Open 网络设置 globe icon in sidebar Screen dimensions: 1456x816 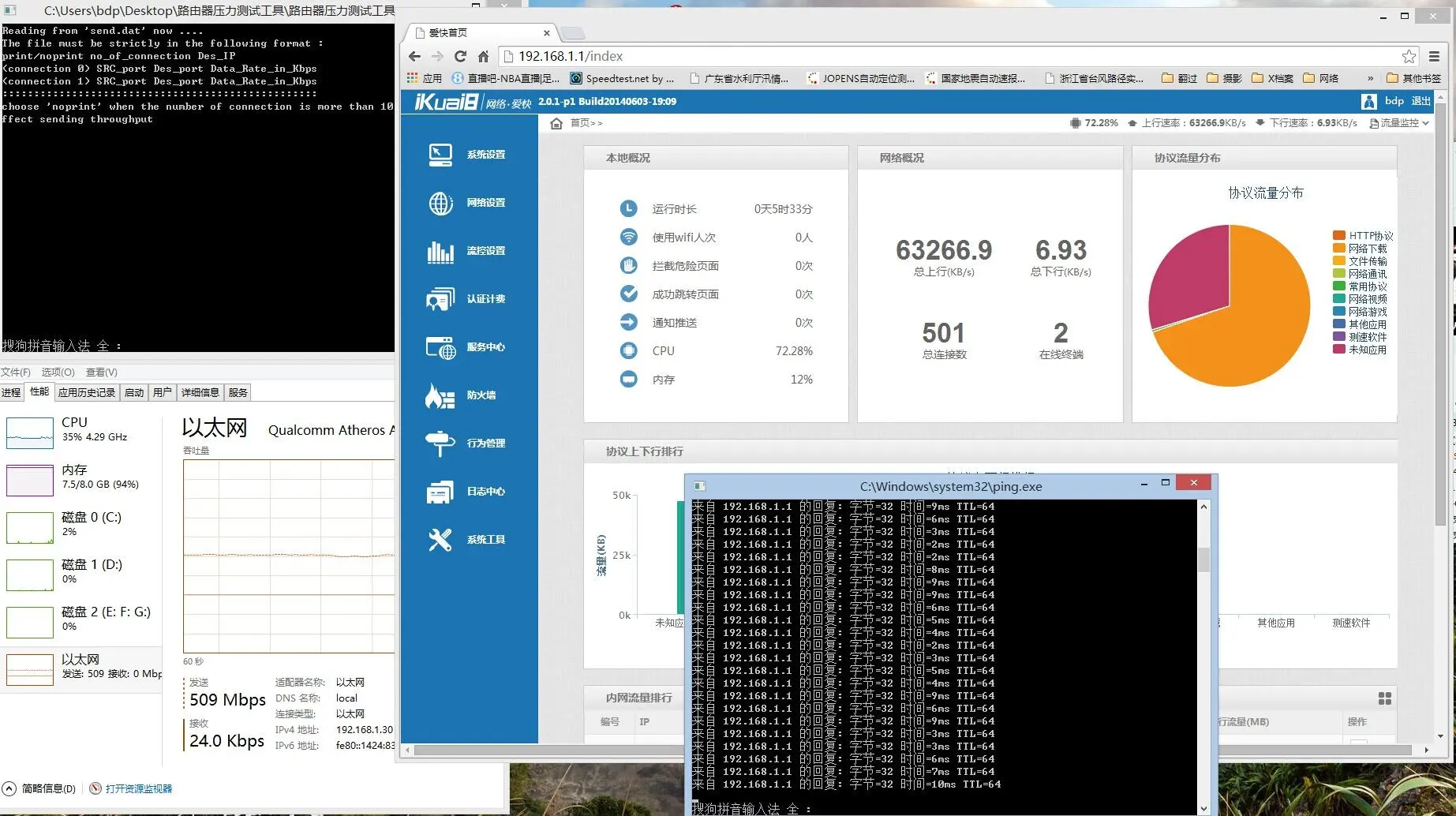(x=440, y=203)
